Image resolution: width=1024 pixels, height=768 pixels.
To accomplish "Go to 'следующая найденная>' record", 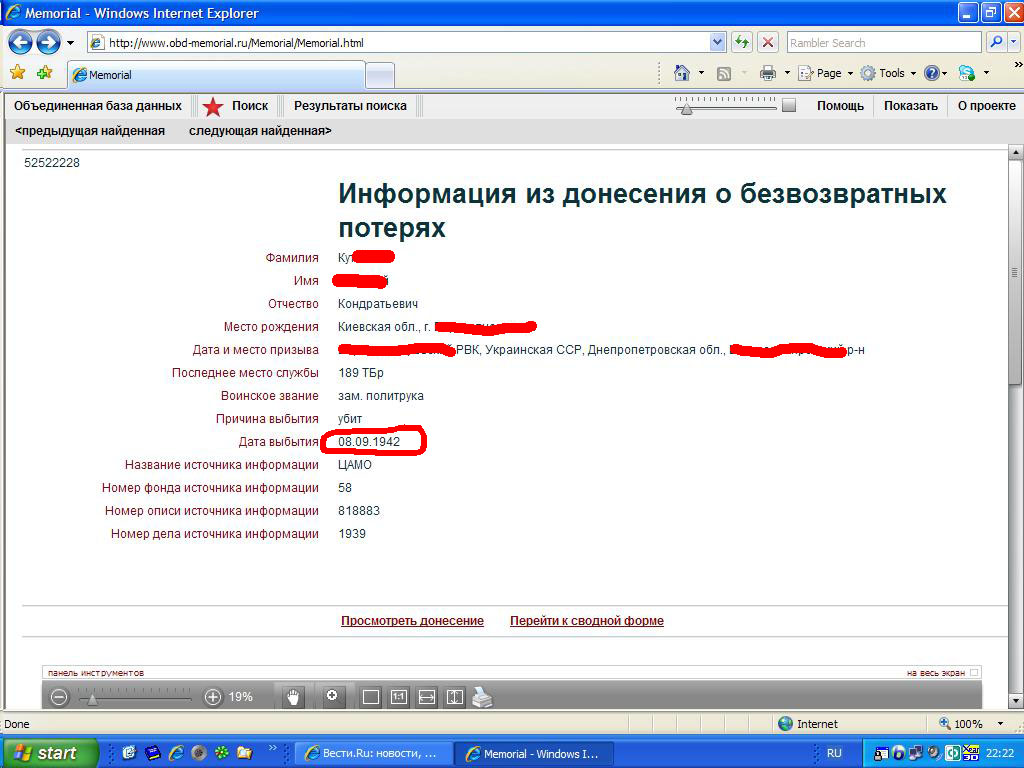I will pyautogui.click(x=260, y=131).
